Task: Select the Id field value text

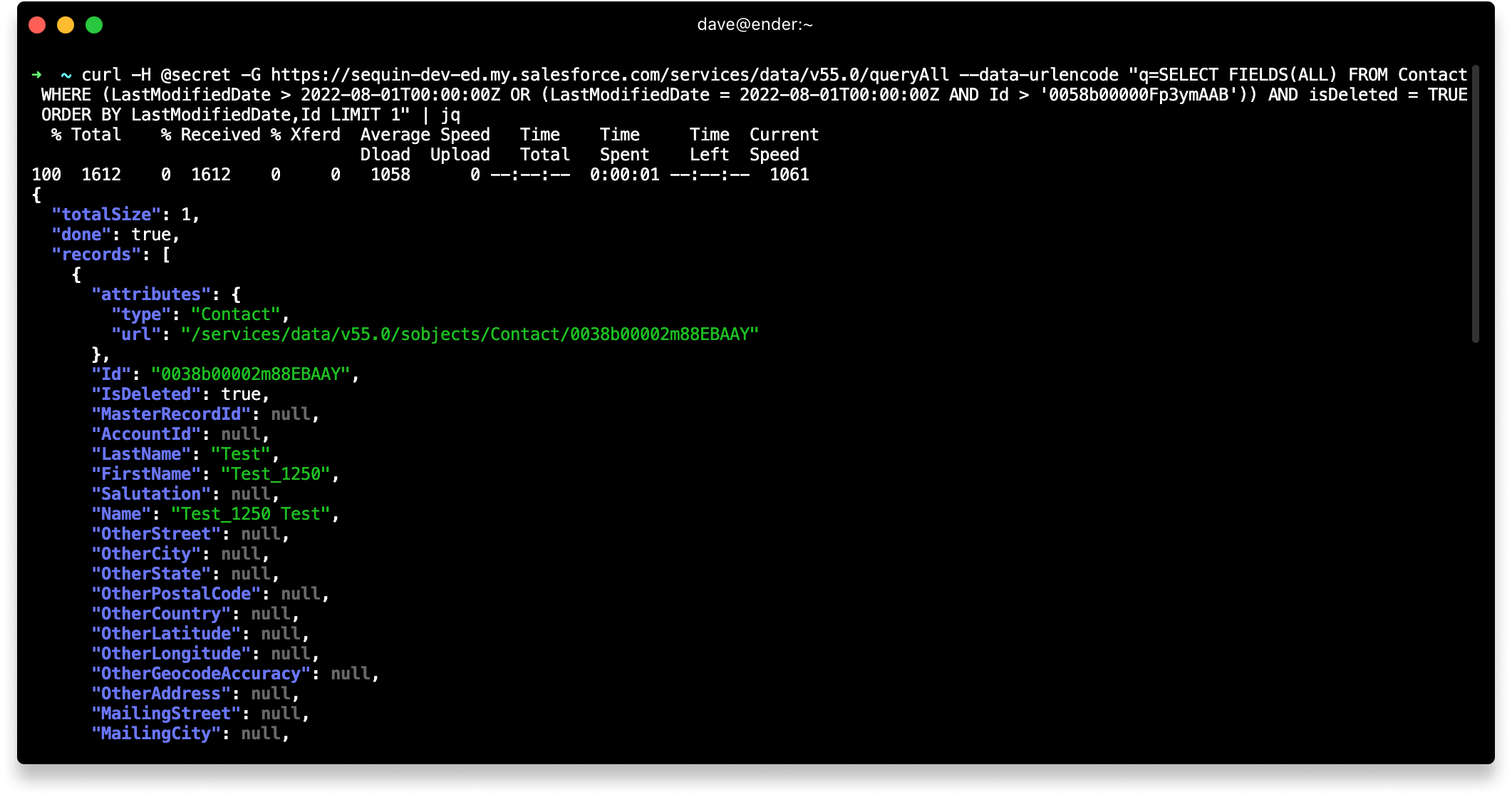Action: pos(252,374)
